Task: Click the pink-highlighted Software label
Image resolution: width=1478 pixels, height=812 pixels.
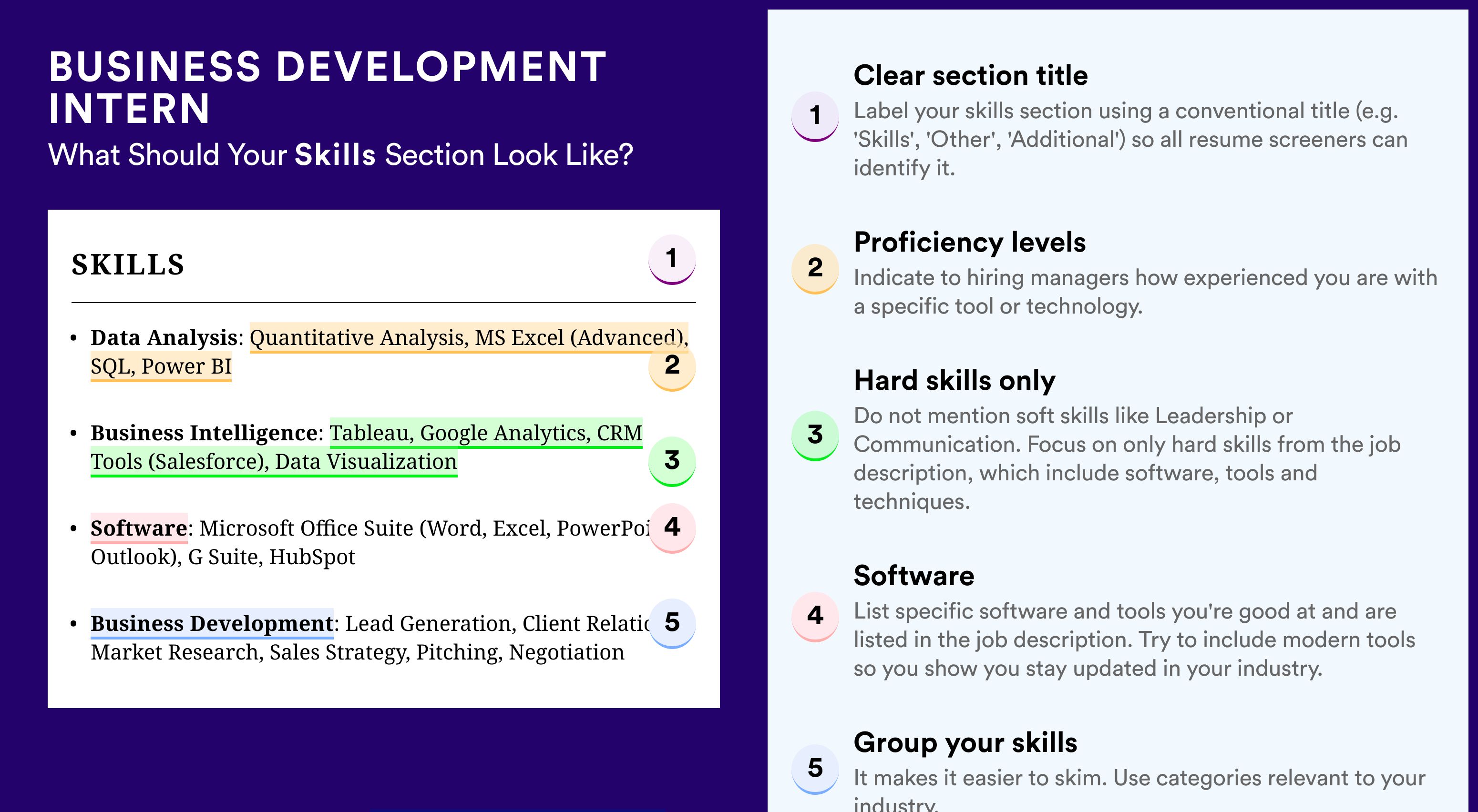Action: [139, 528]
